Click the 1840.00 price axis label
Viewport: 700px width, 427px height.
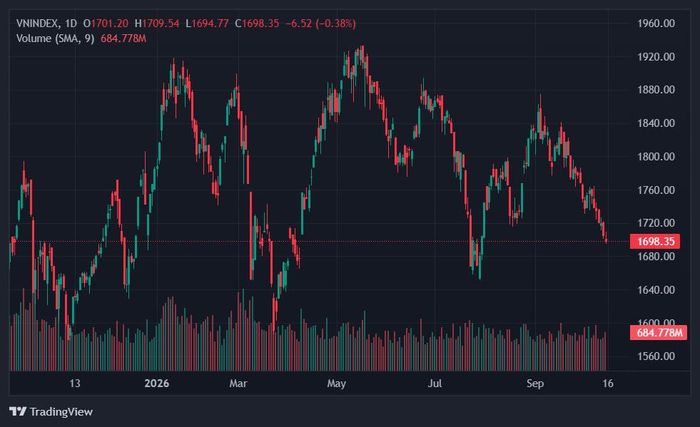(656, 123)
